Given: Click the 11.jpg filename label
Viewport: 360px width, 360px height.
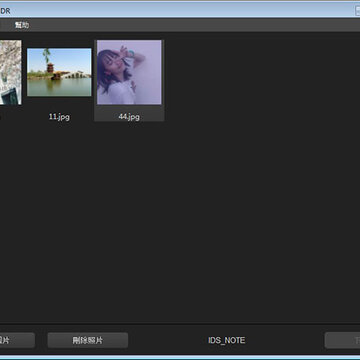Looking at the screenshot, I should tap(59, 117).
